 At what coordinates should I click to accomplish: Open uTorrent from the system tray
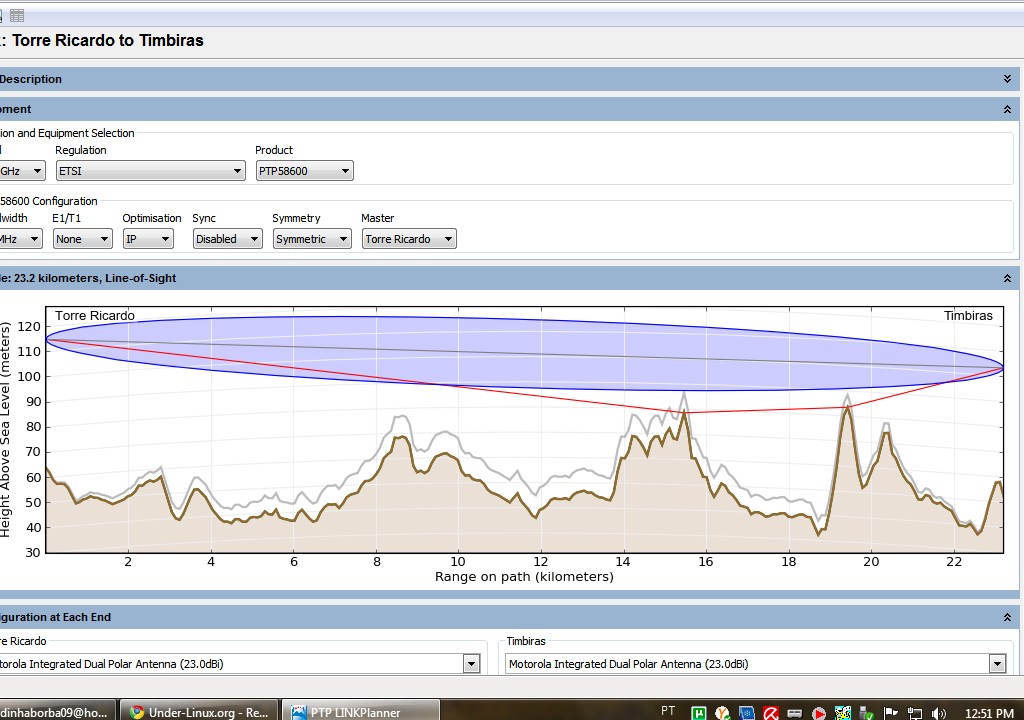coord(699,713)
